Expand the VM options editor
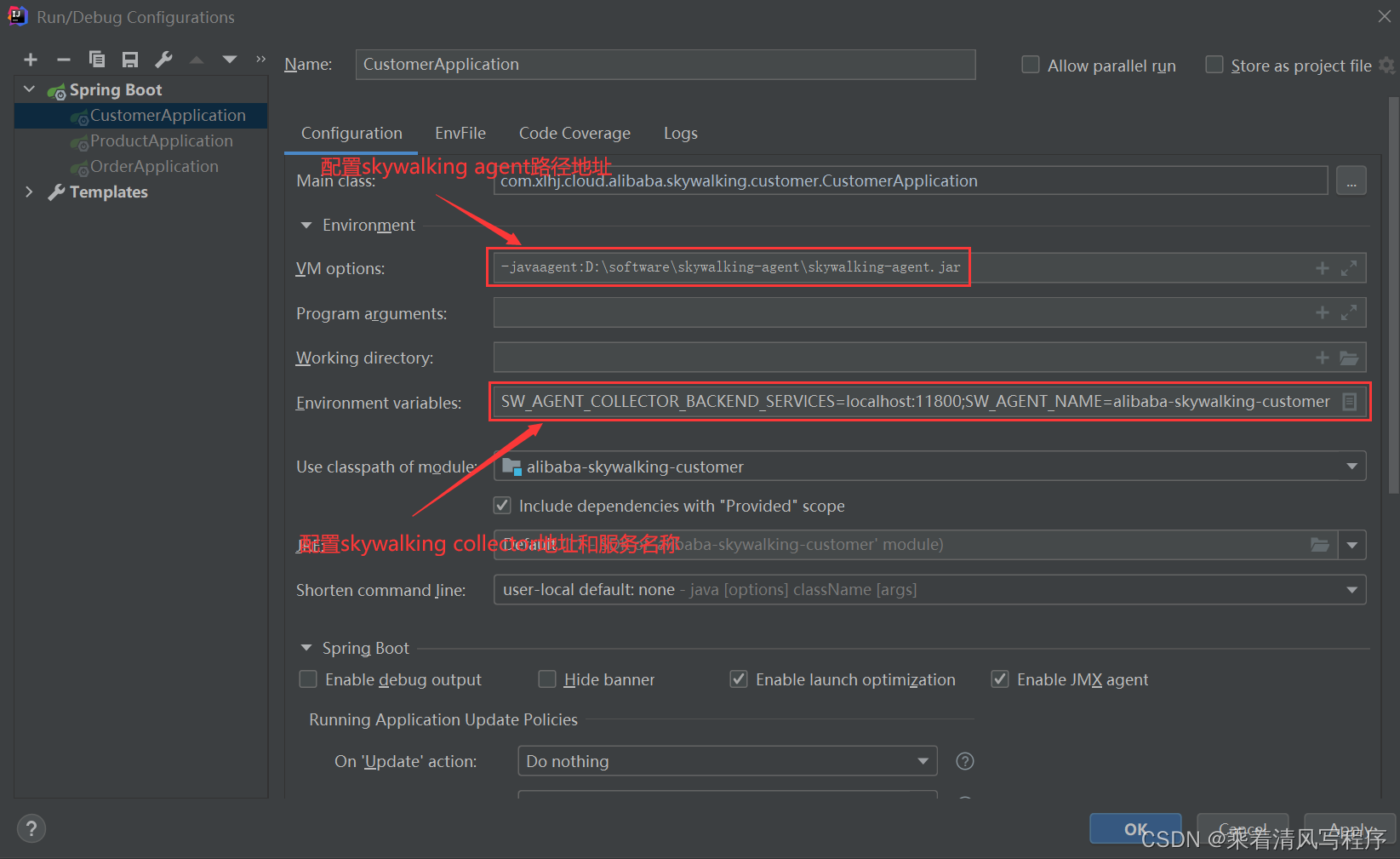 [x=1349, y=268]
